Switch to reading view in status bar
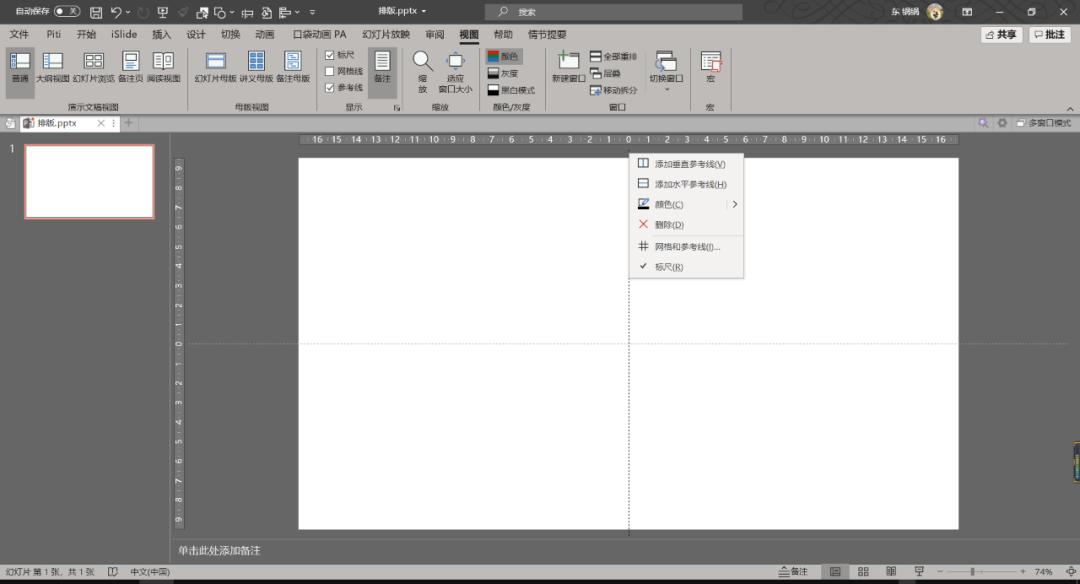The height and width of the screenshot is (584, 1080). pyautogui.click(x=890, y=572)
